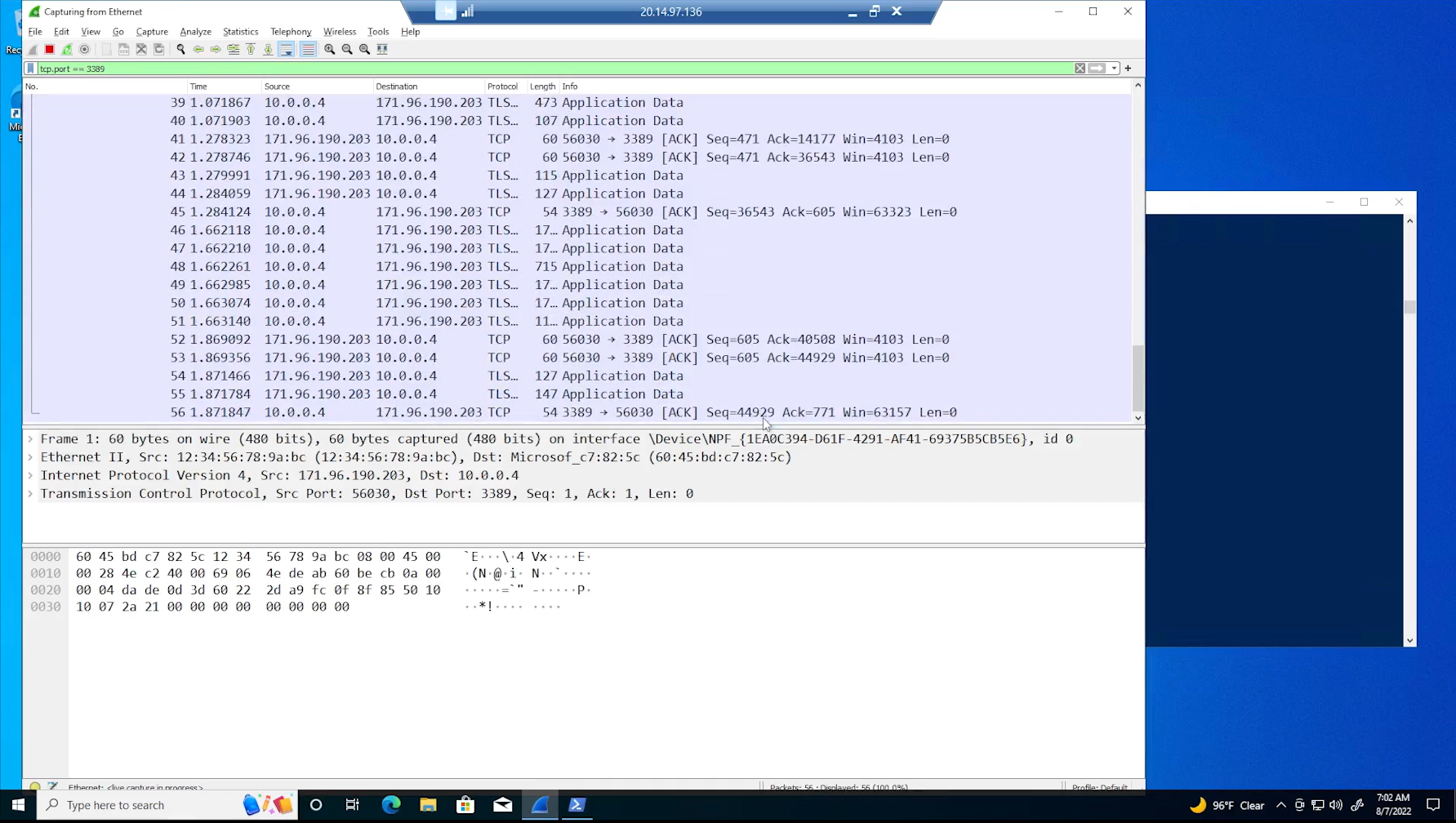Toggle packet list colorization
The image size is (1456, 823).
(308, 49)
